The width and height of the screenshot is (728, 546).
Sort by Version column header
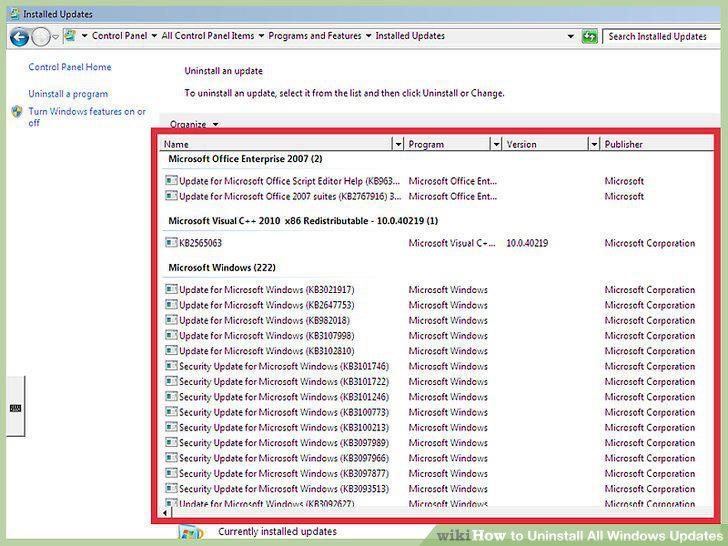point(546,144)
